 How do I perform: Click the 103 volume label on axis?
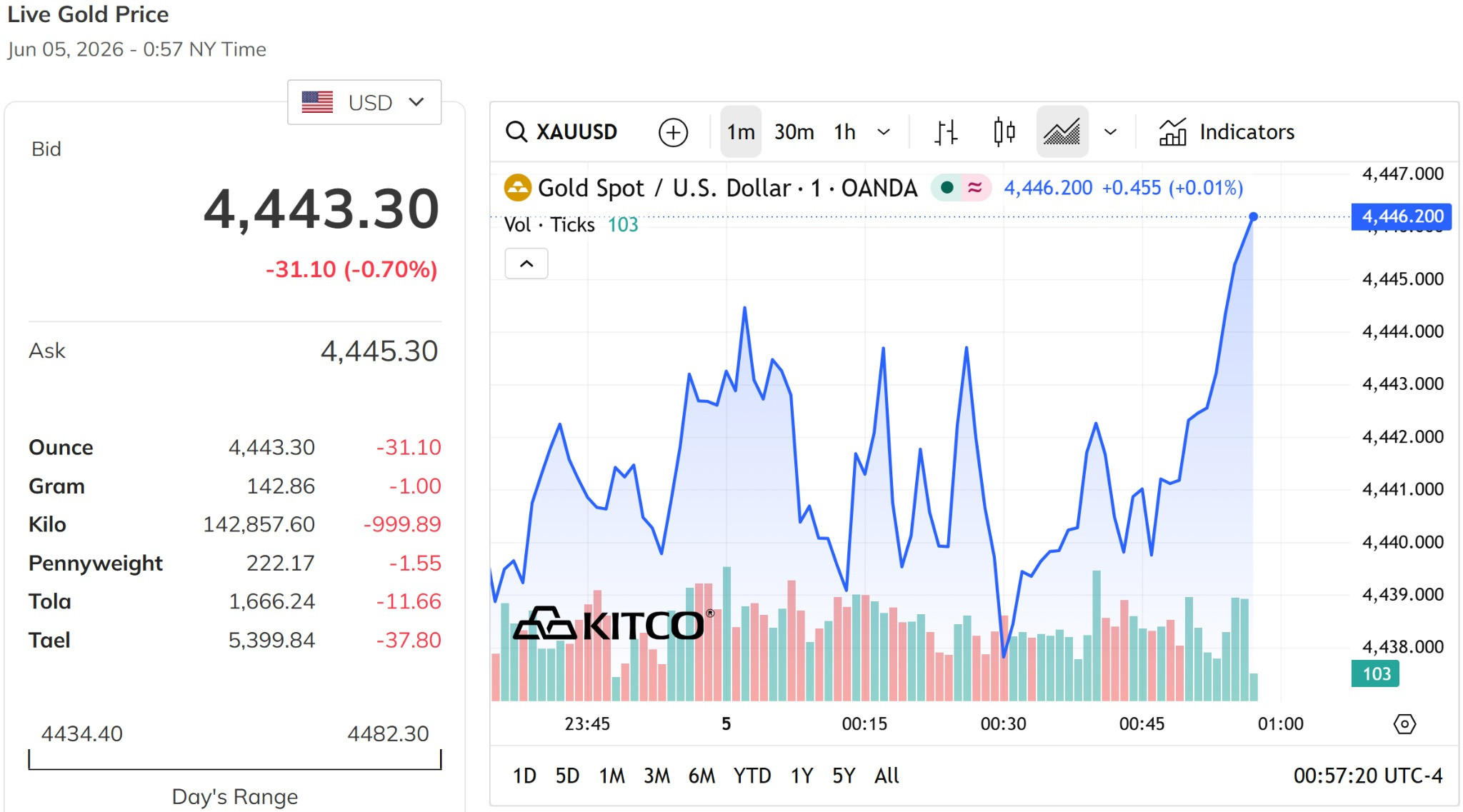(x=1376, y=673)
